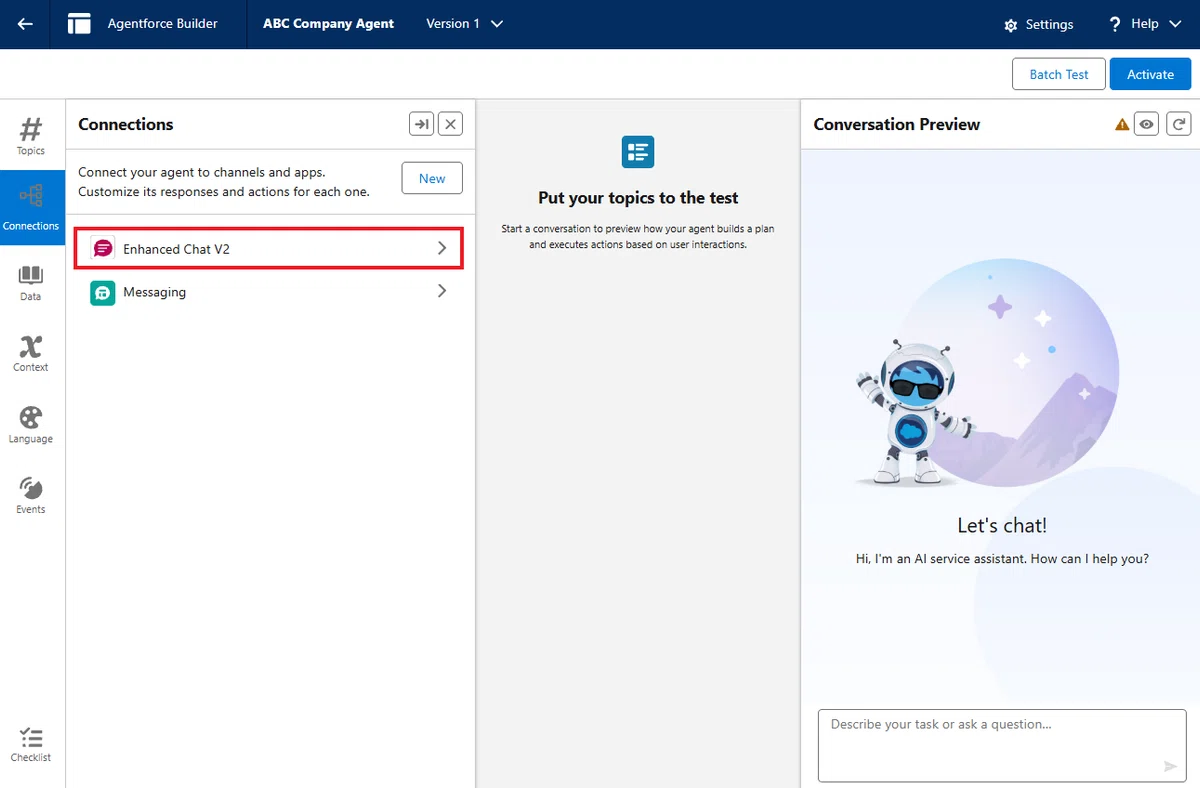Select the Connections sidebar tab
This screenshot has width=1200, height=788.
31,207
